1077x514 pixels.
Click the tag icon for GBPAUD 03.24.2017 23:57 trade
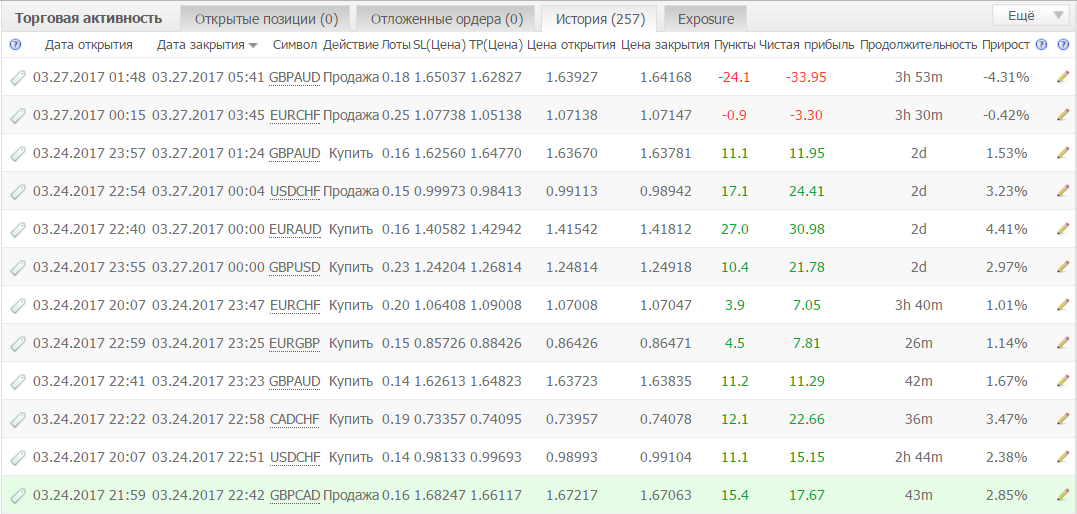point(18,153)
